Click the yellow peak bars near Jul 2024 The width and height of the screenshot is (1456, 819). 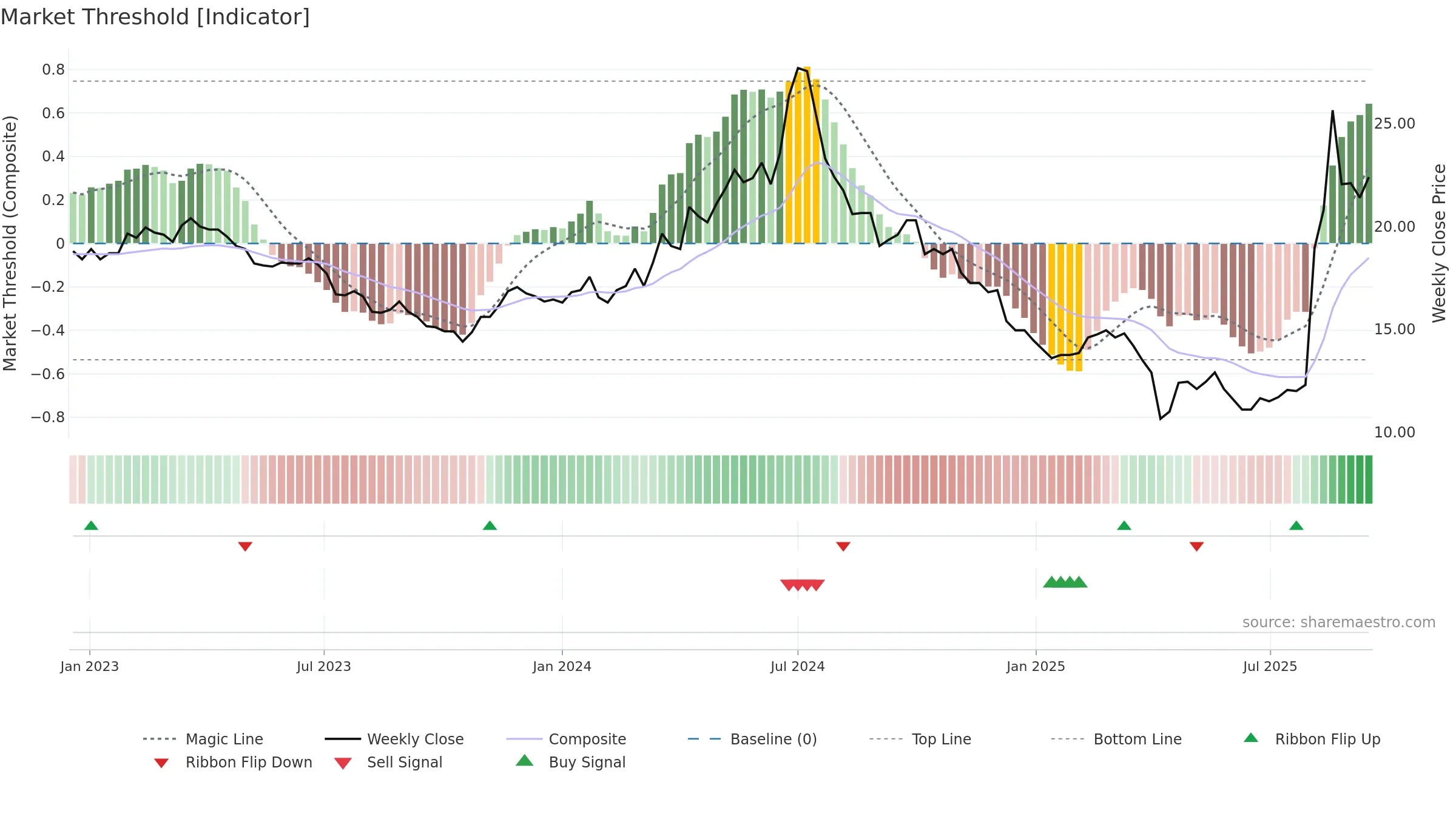tap(803, 155)
